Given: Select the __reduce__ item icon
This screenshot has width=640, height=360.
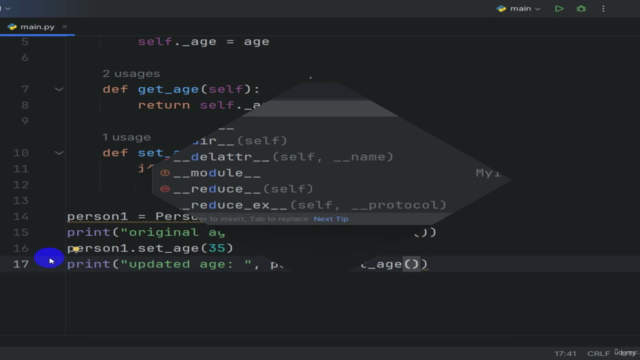Looking at the screenshot, I should [165, 189].
